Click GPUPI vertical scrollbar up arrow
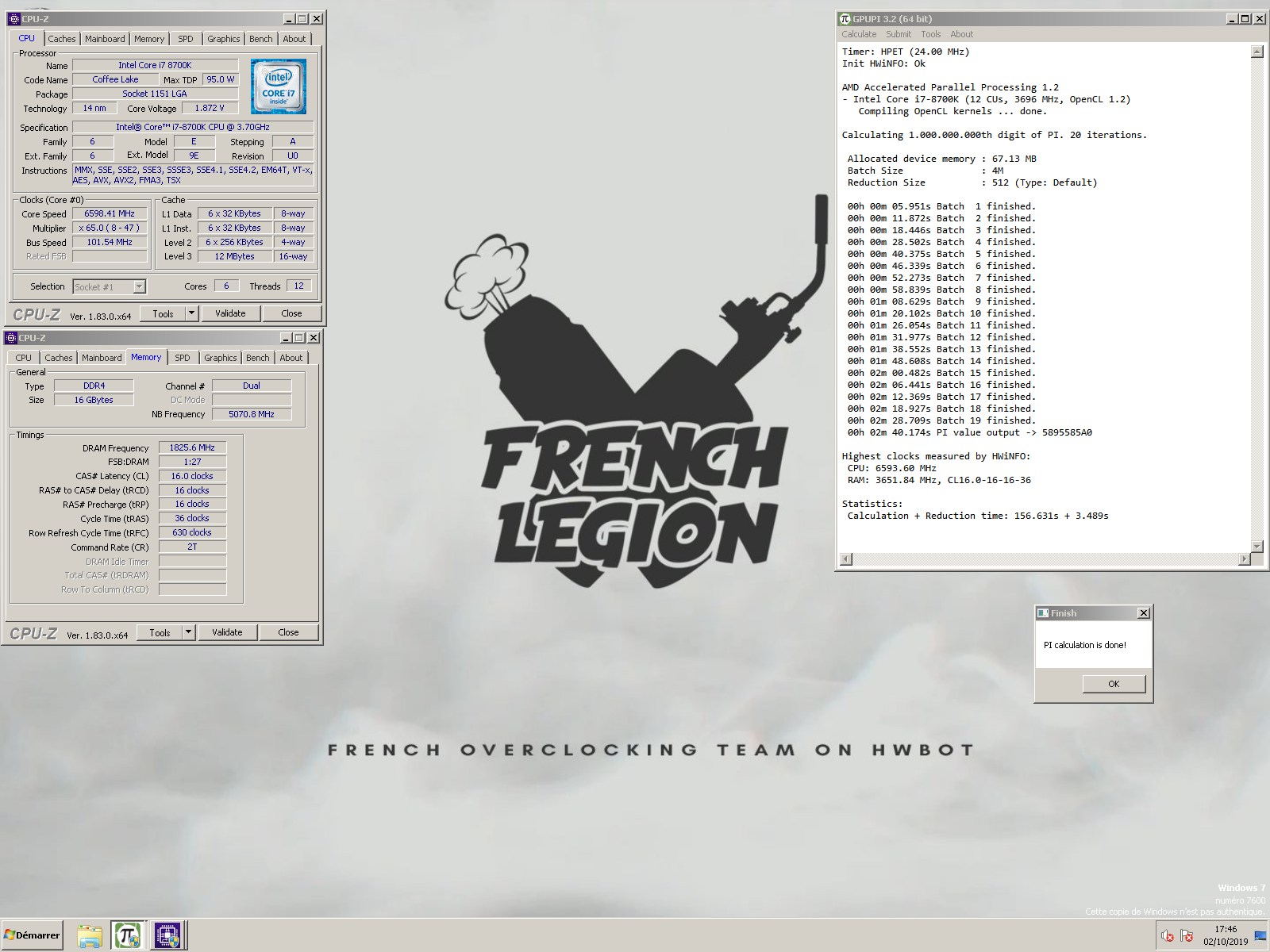 1257,52
